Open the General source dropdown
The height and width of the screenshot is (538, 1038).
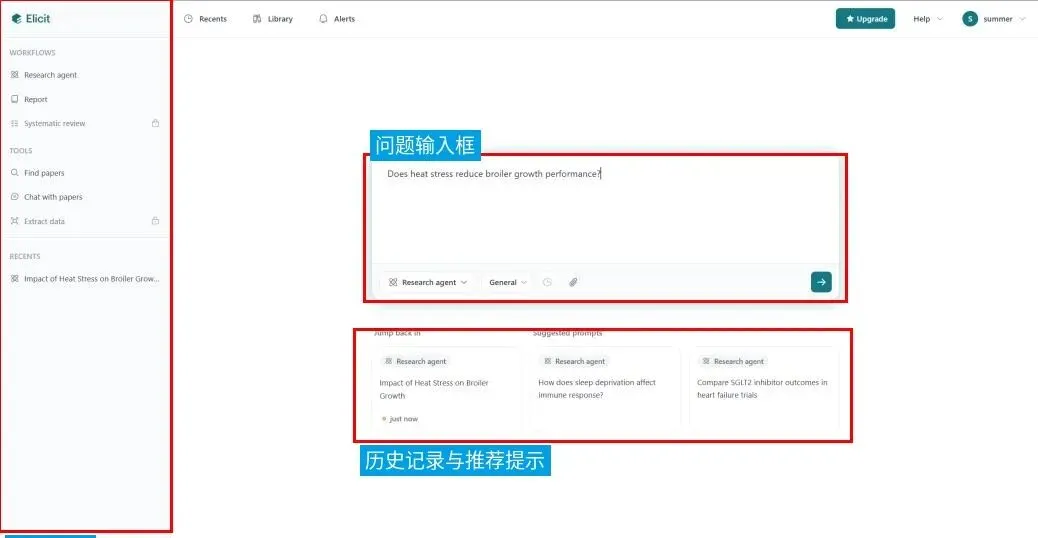[508, 282]
